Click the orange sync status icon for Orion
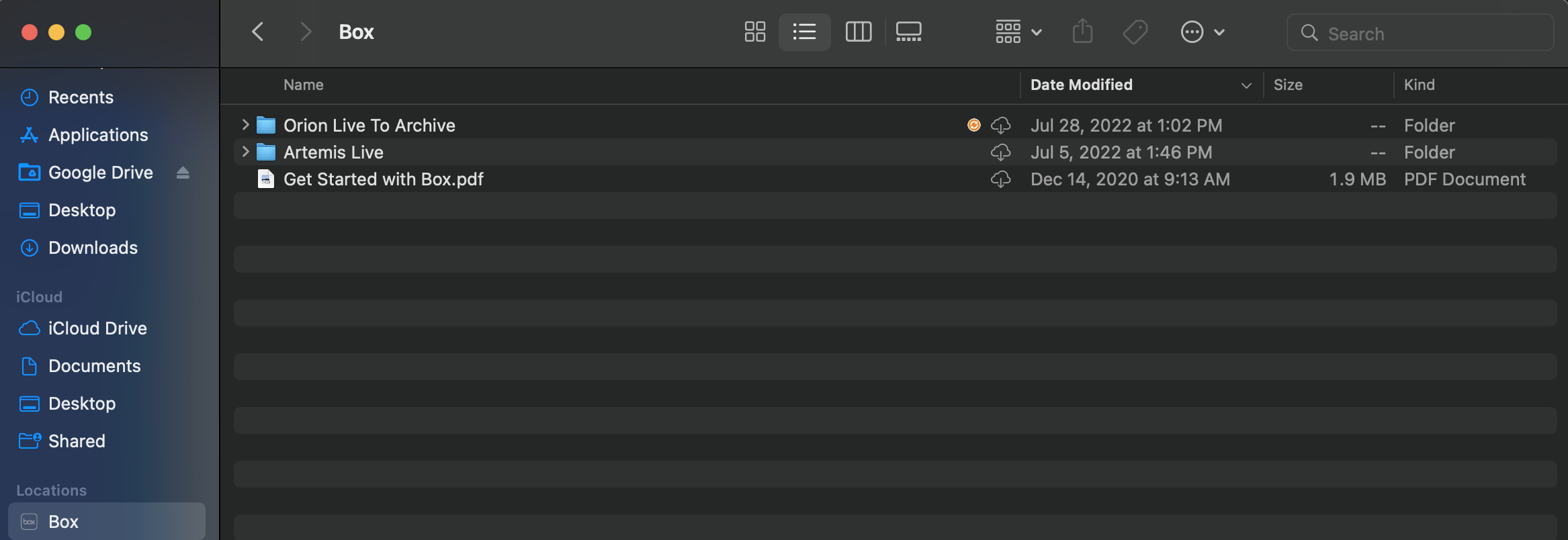 pos(973,125)
